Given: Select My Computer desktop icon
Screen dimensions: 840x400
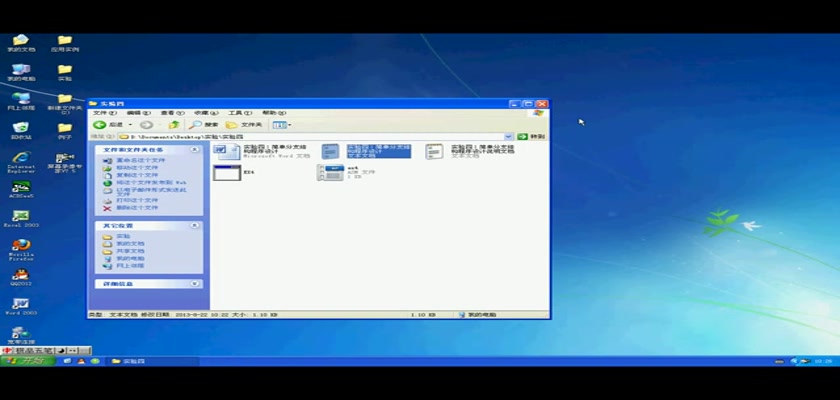Looking at the screenshot, I should pyautogui.click(x=21, y=73).
